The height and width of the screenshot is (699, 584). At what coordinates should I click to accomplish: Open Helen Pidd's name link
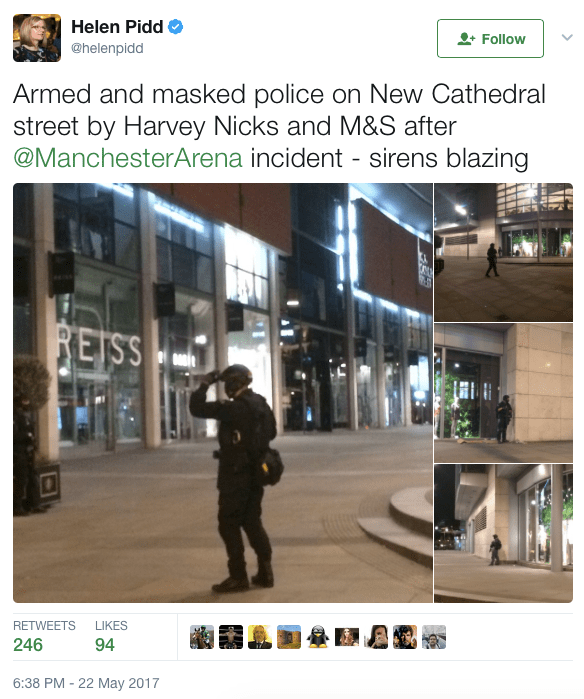point(117,27)
